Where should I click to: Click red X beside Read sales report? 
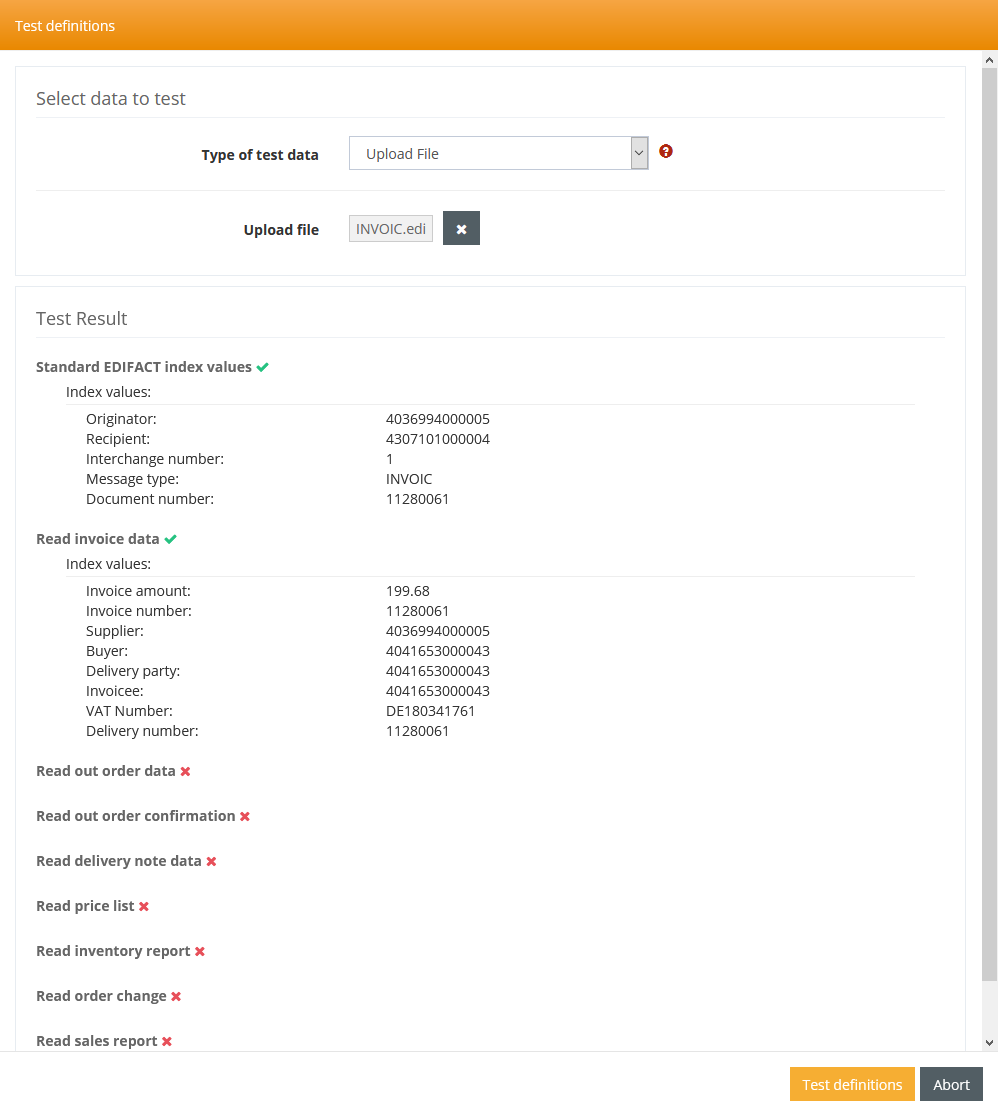coord(167,1042)
